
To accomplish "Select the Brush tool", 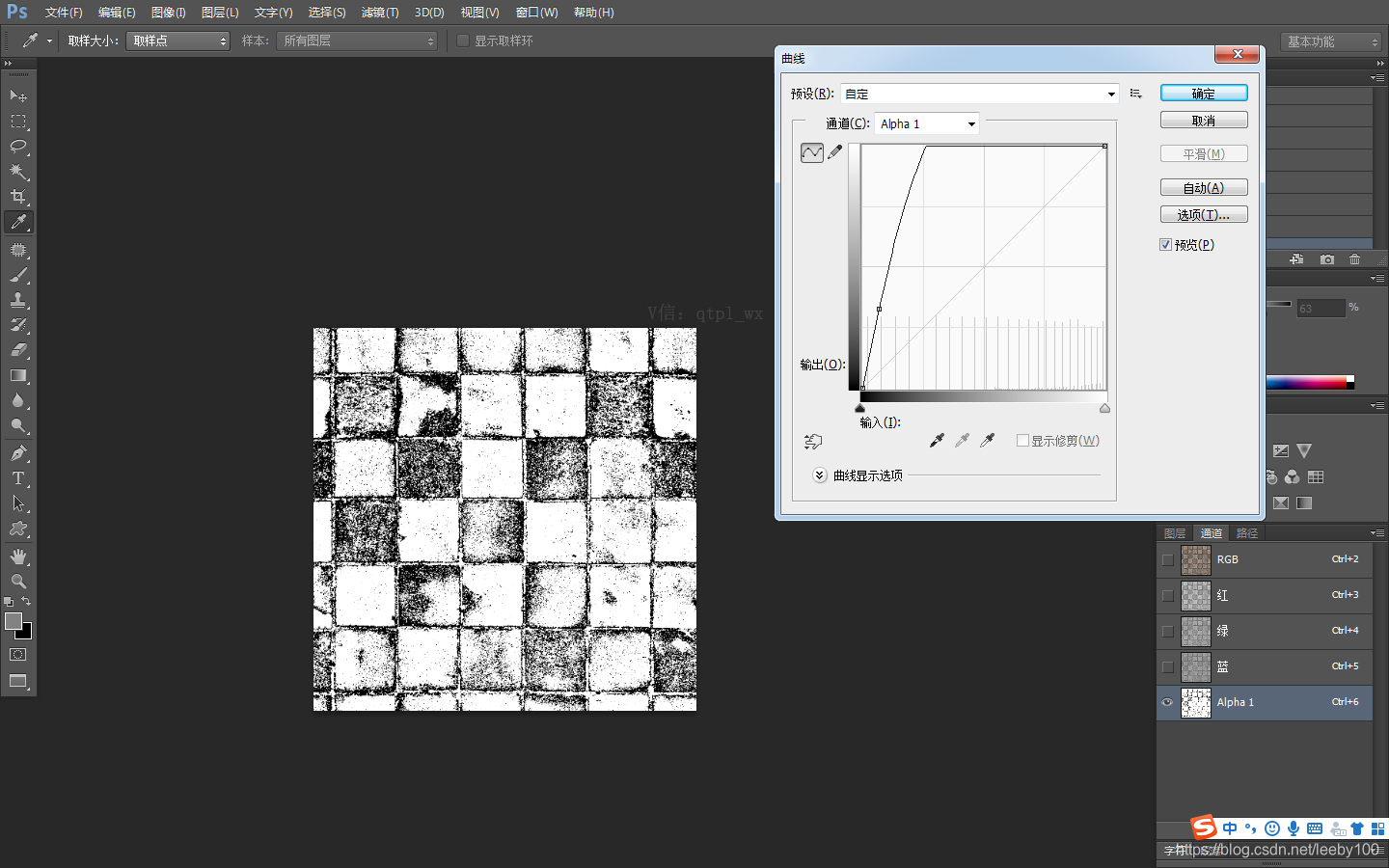I will 18,275.
